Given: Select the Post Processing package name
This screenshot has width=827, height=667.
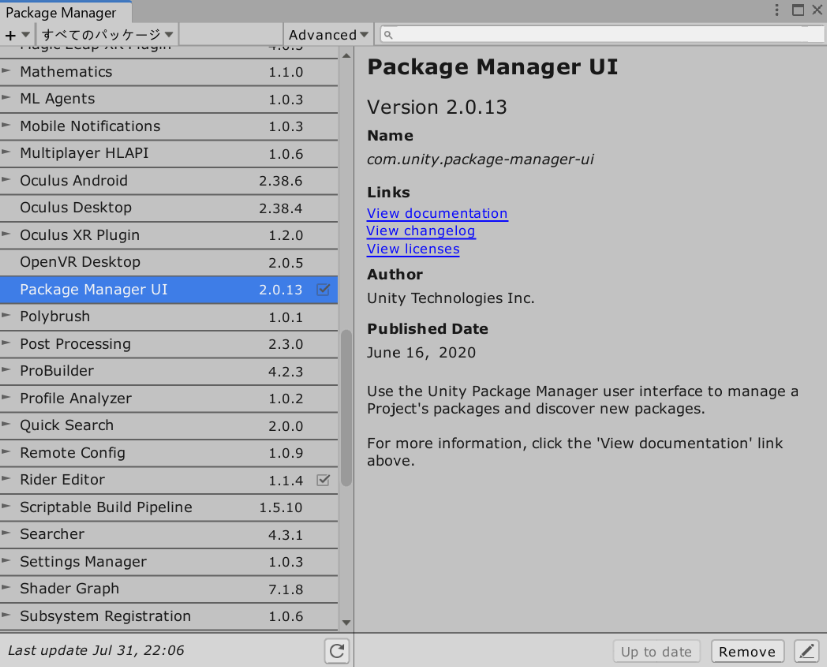Looking at the screenshot, I should pos(75,344).
